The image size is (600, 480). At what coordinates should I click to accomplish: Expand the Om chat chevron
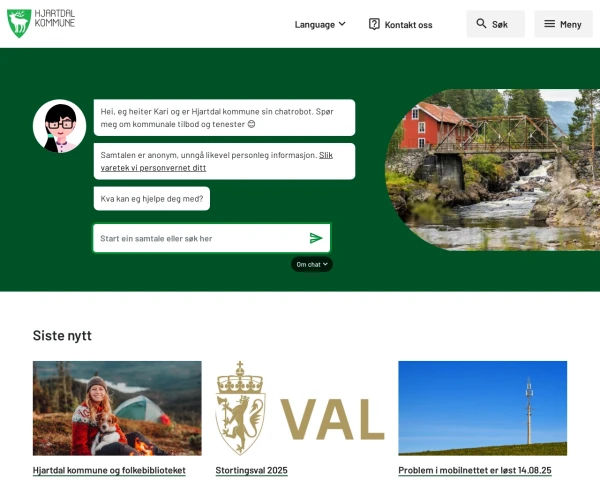(x=325, y=264)
